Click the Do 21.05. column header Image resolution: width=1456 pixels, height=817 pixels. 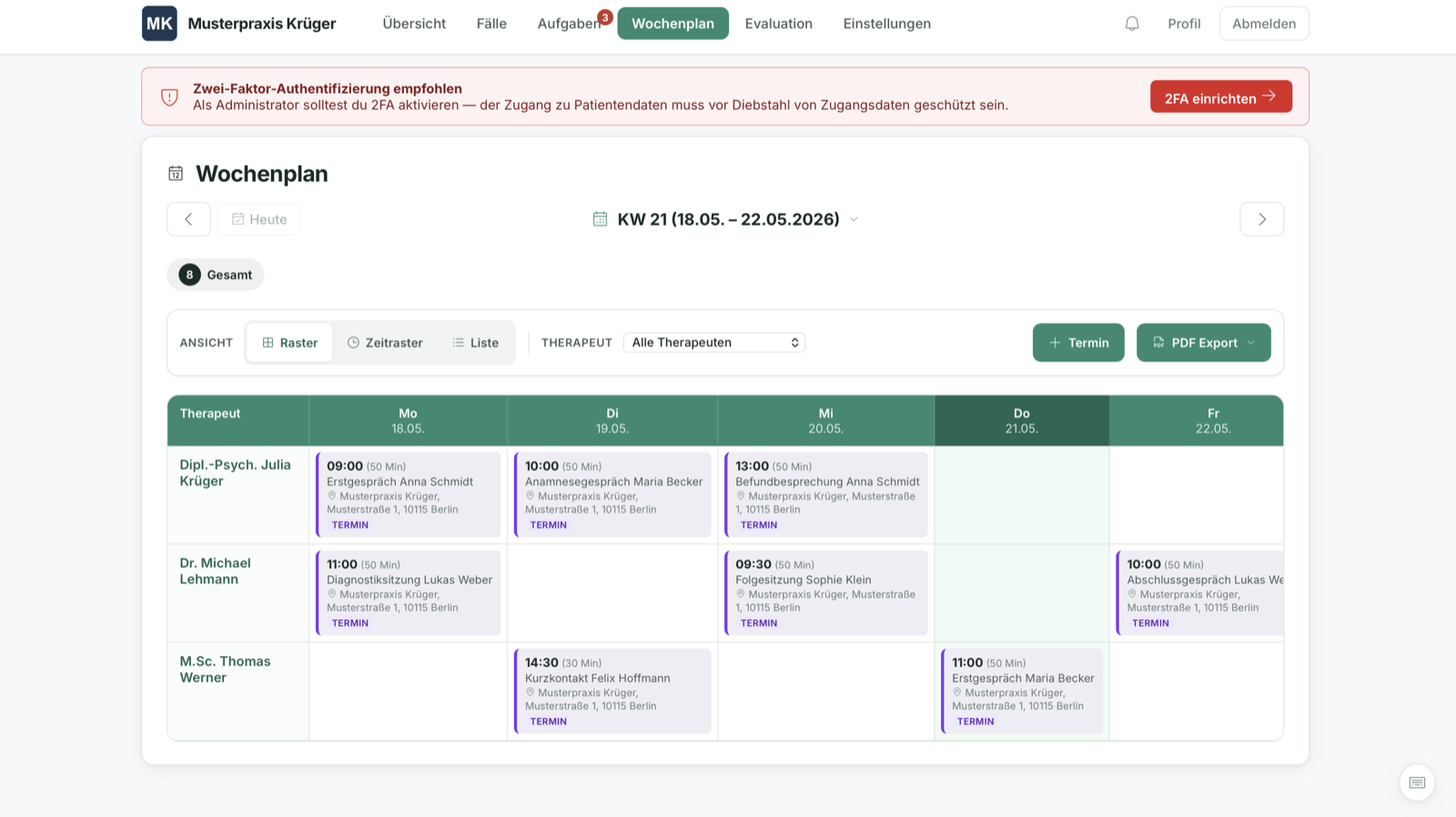[x=1022, y=420]
